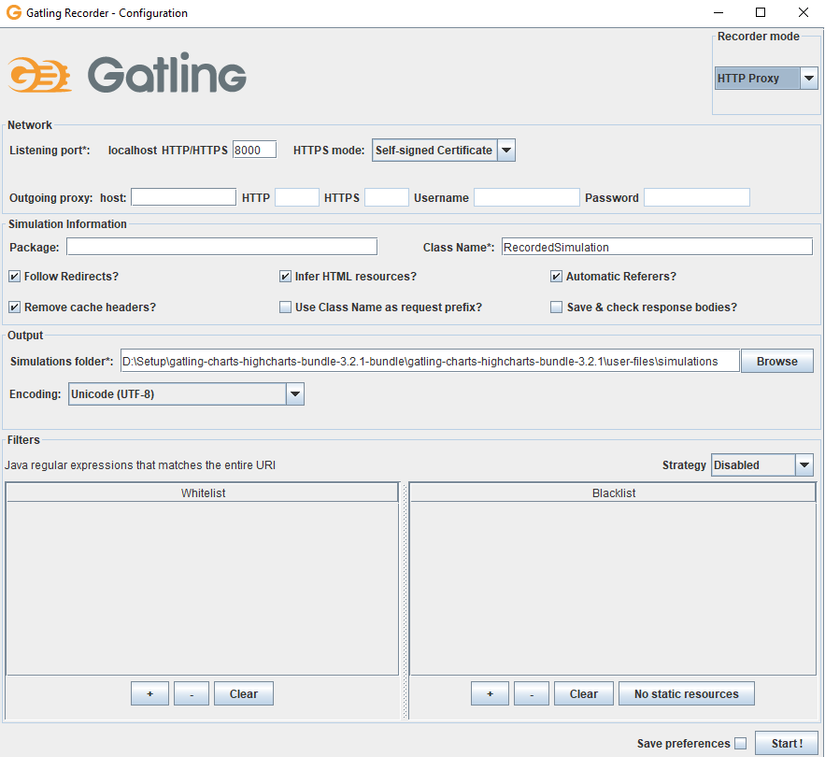This screenshot has width=825, height=757.
Task: Click the No static resources button
Action: pos(686,694)
